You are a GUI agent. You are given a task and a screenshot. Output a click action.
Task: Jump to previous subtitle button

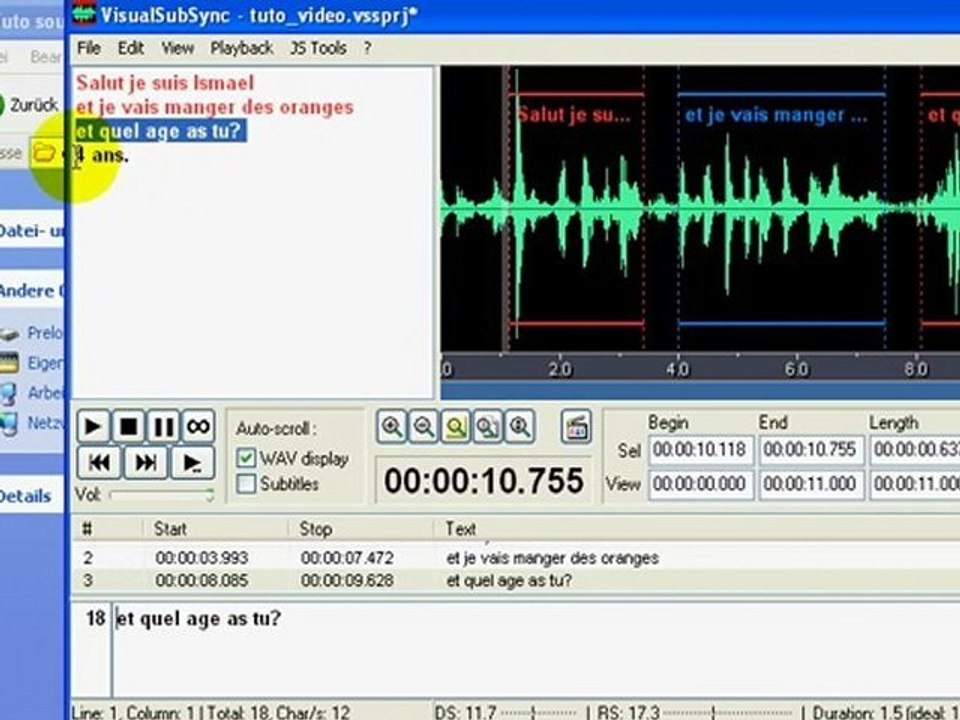coord(99,463)
